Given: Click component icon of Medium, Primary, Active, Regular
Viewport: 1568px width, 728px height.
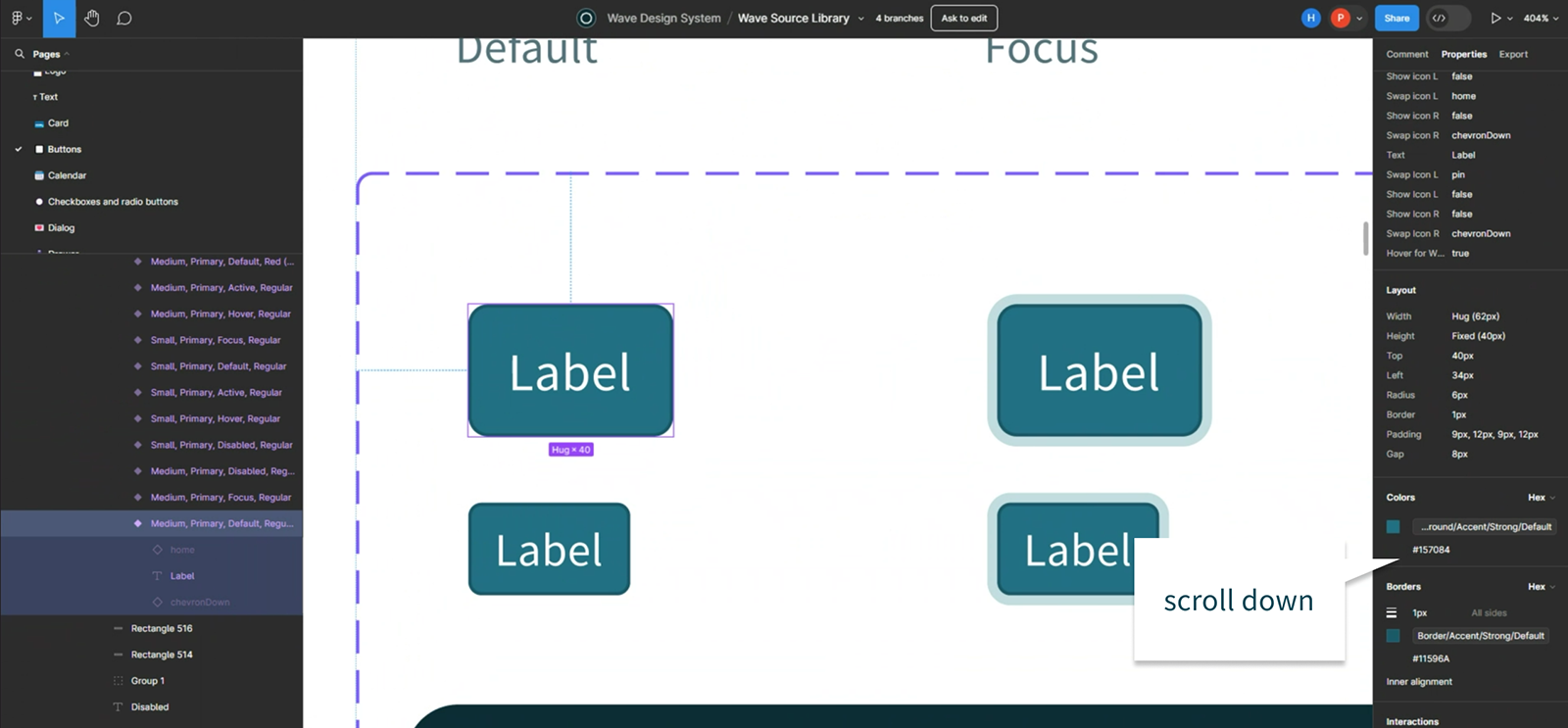Looking at the screenshot, I should 138,288.
